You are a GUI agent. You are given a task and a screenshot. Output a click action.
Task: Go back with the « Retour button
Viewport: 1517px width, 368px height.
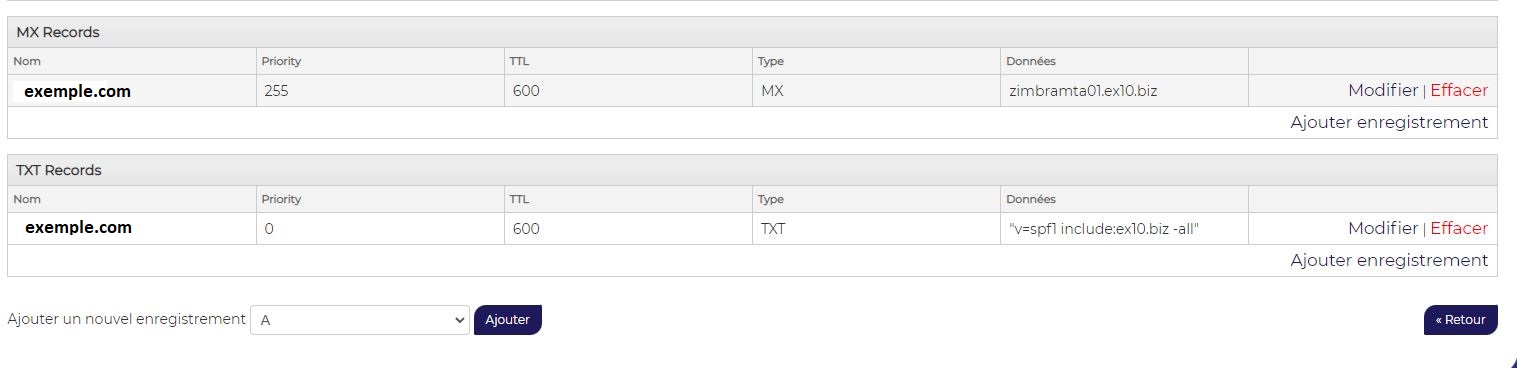[x=1461, y=320]
